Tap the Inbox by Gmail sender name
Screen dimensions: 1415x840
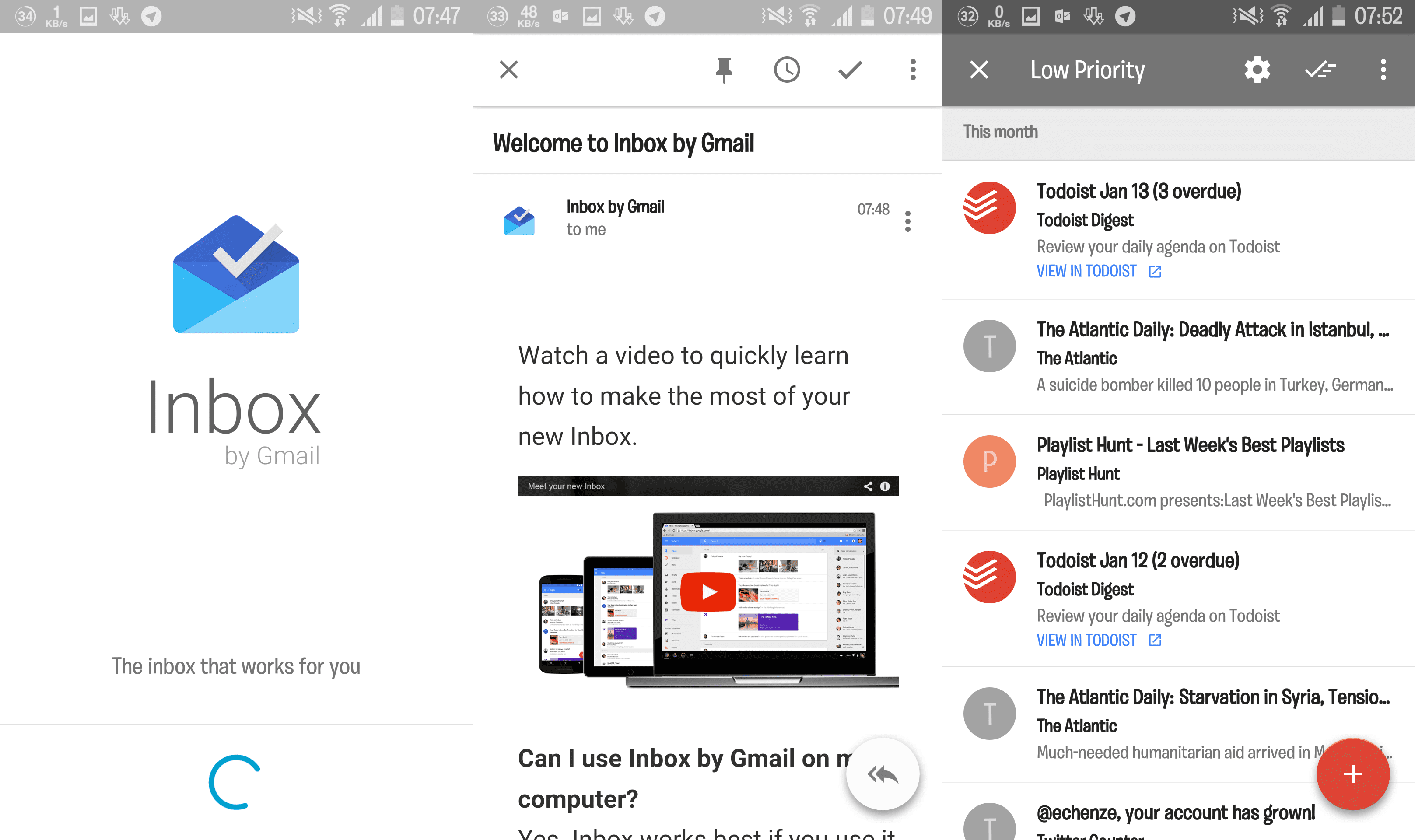(615, 206)
